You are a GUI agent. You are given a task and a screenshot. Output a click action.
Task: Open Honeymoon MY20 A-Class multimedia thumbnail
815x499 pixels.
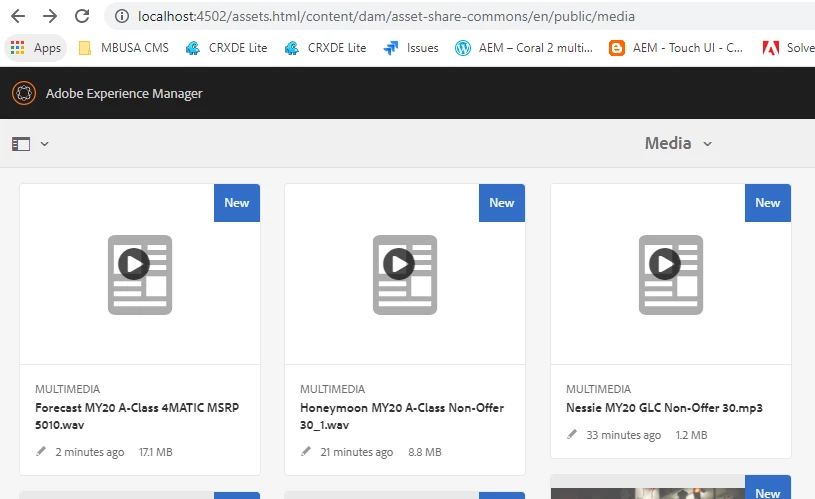coord(405,274)
